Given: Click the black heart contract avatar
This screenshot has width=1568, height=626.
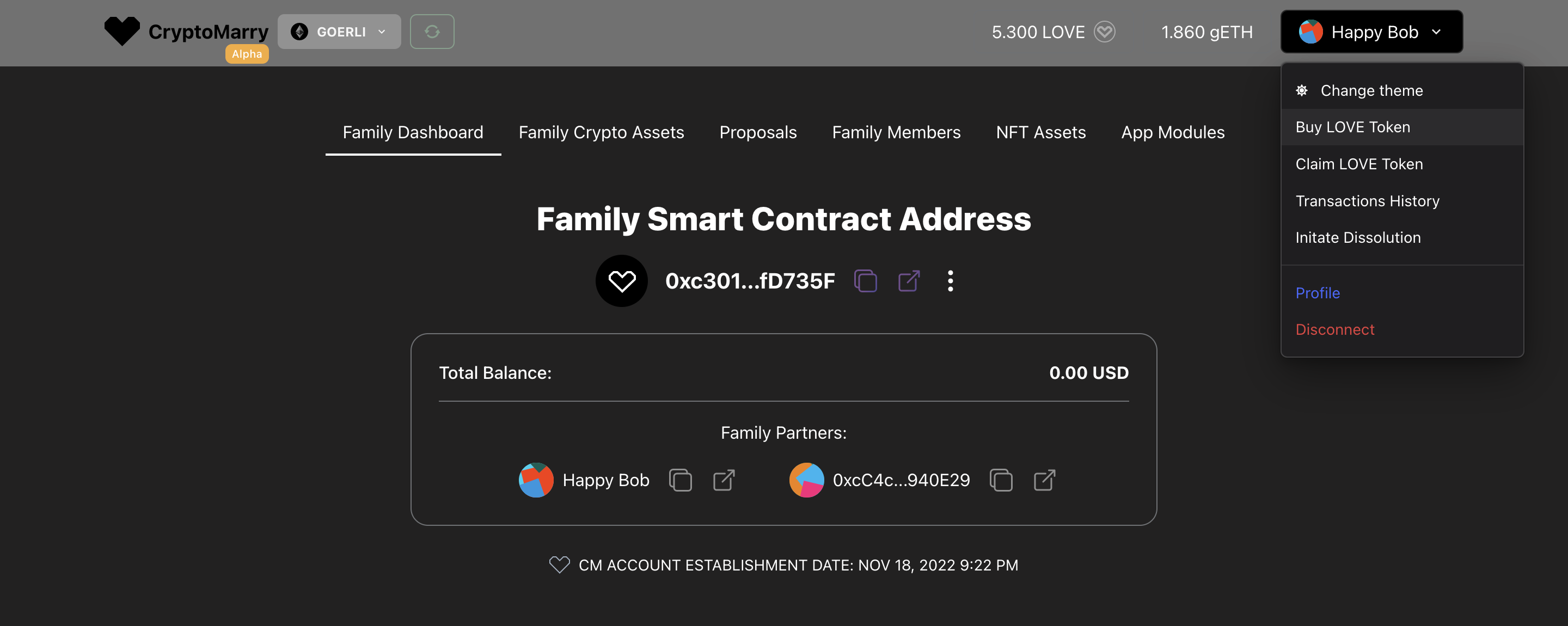Looking at the screenshot, I should [x=621, y=281].
